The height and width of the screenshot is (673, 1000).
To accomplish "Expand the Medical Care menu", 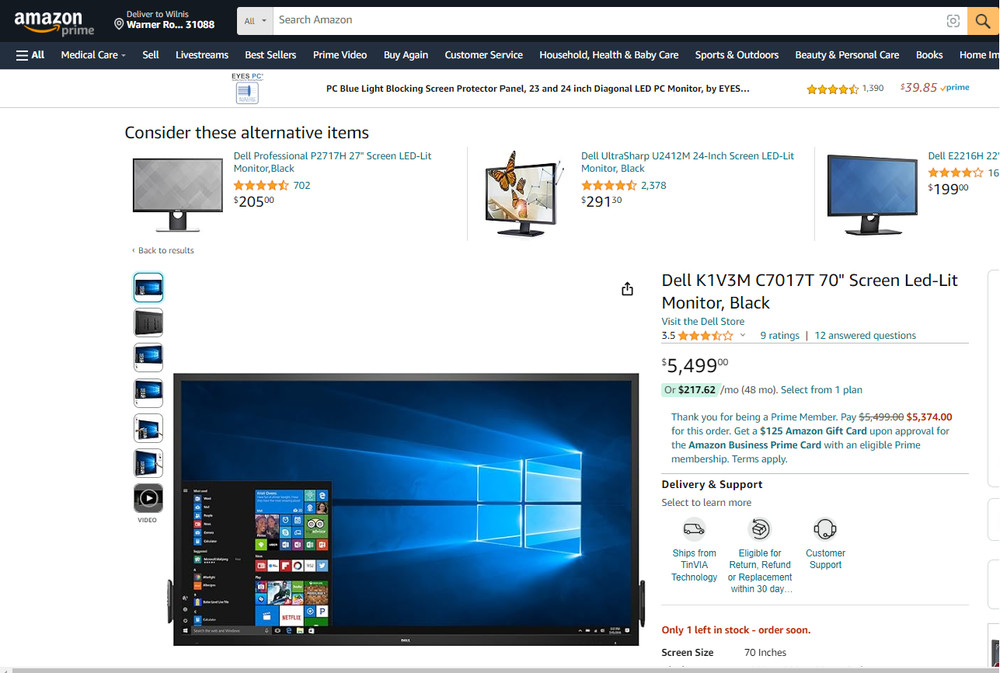I will point(93,55).
